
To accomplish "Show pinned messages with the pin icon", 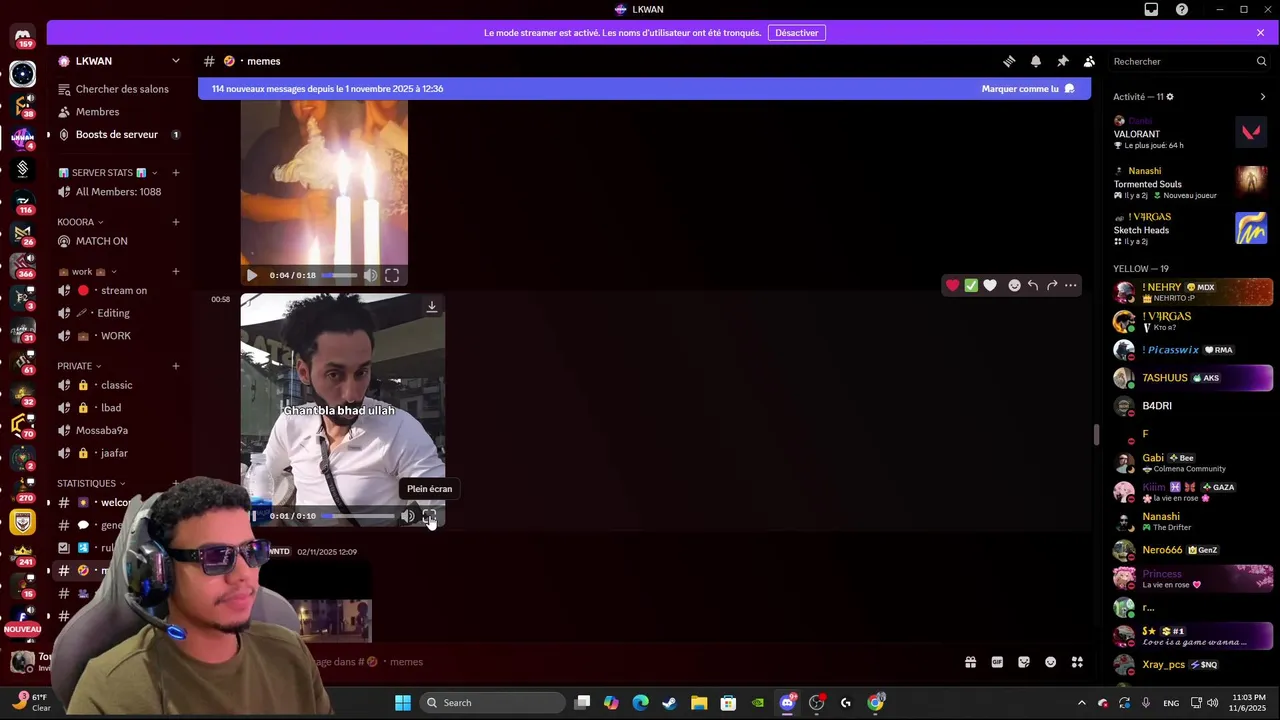I will coord(1063,61).
